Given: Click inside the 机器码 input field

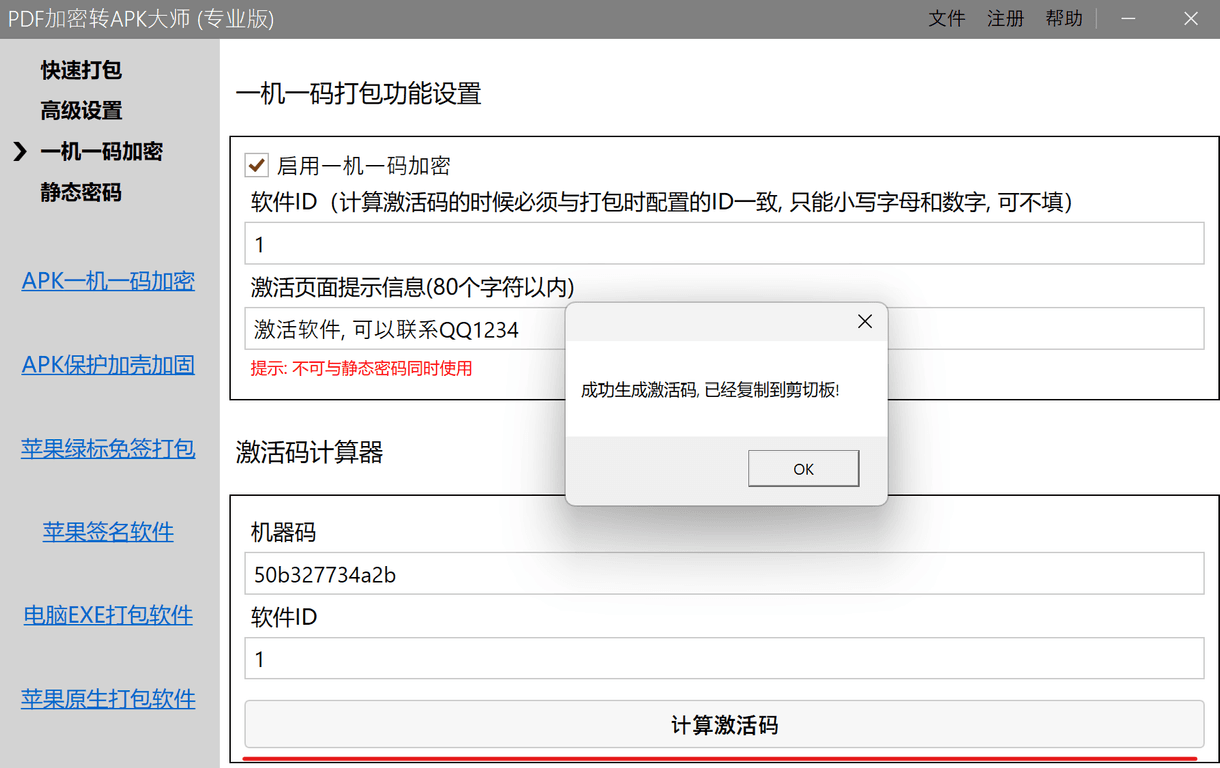Looking at the screenshot, I should point(725,574).
